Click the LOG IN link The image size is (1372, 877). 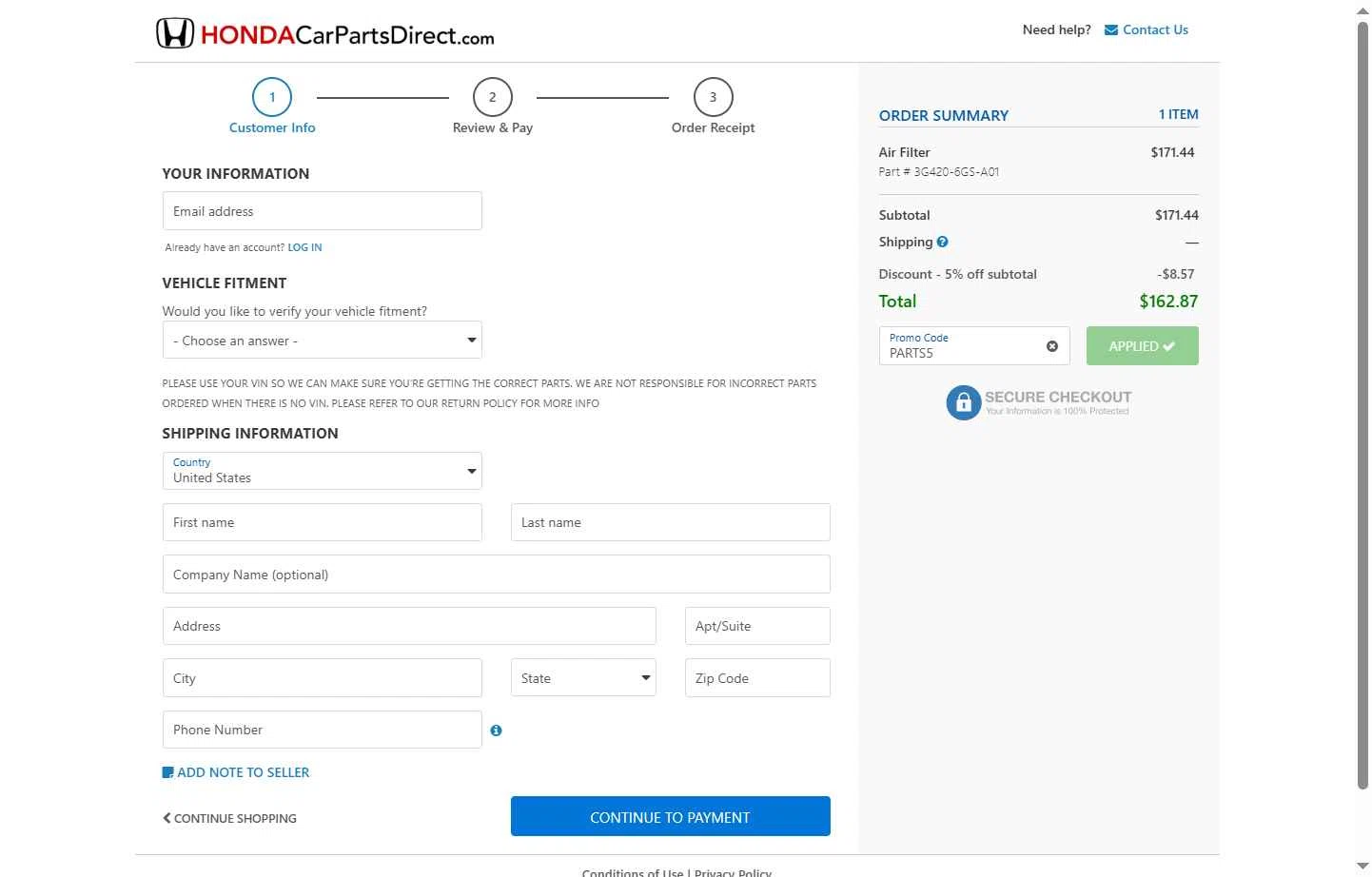(x=304, y=247)
